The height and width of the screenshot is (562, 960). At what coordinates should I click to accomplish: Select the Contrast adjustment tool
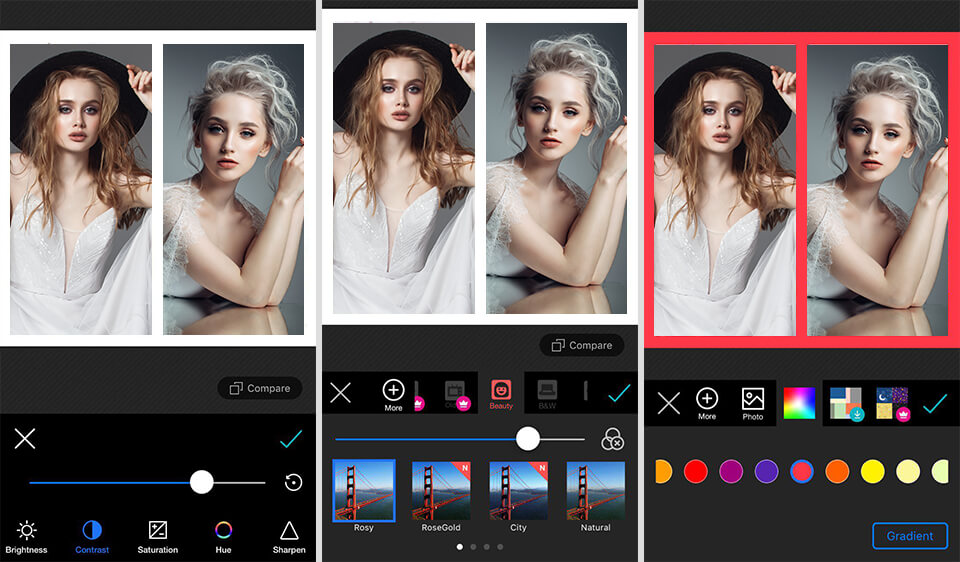92,537
